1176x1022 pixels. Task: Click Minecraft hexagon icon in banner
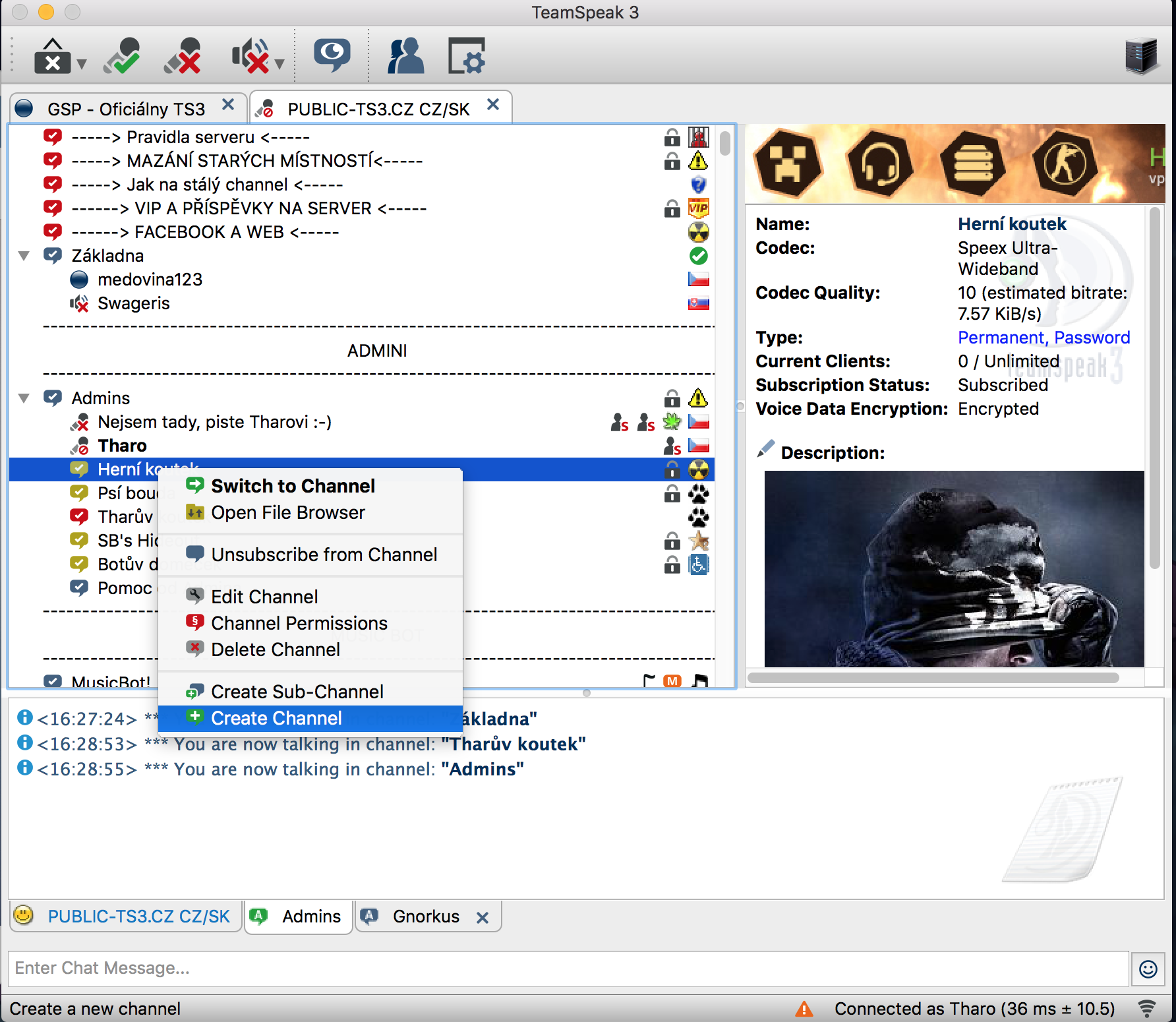788,164
